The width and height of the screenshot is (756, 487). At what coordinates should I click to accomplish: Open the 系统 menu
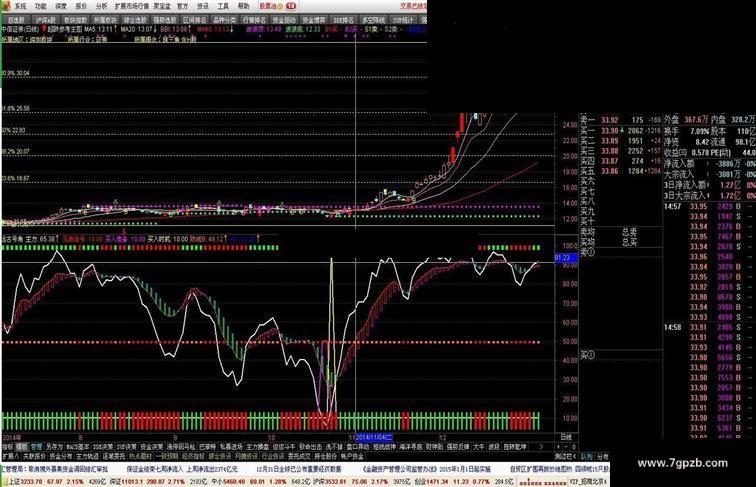pos(20,6)
